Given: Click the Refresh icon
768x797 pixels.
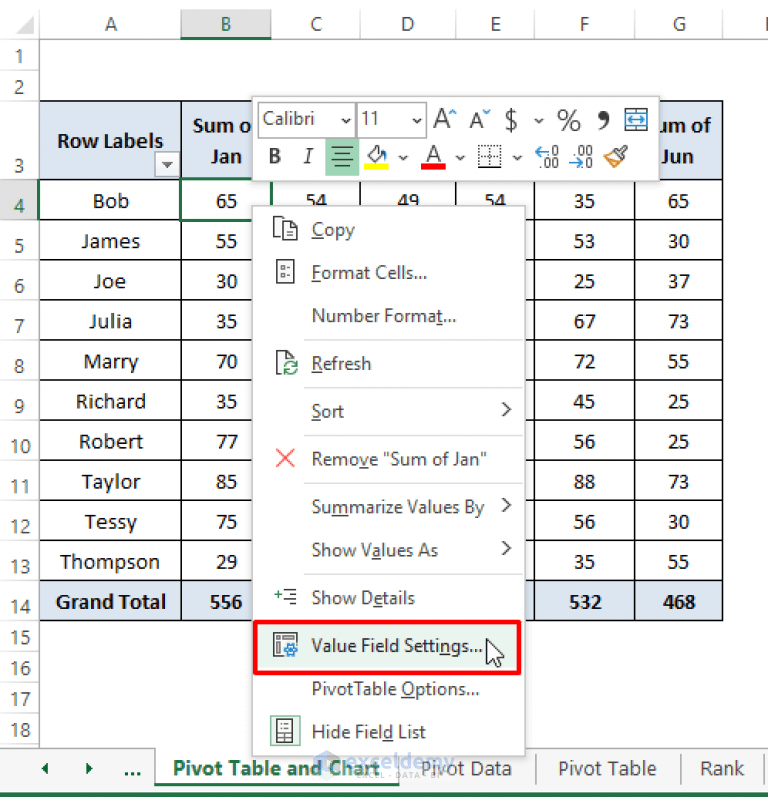Looking at the screenshot, I should click(286, 362).
